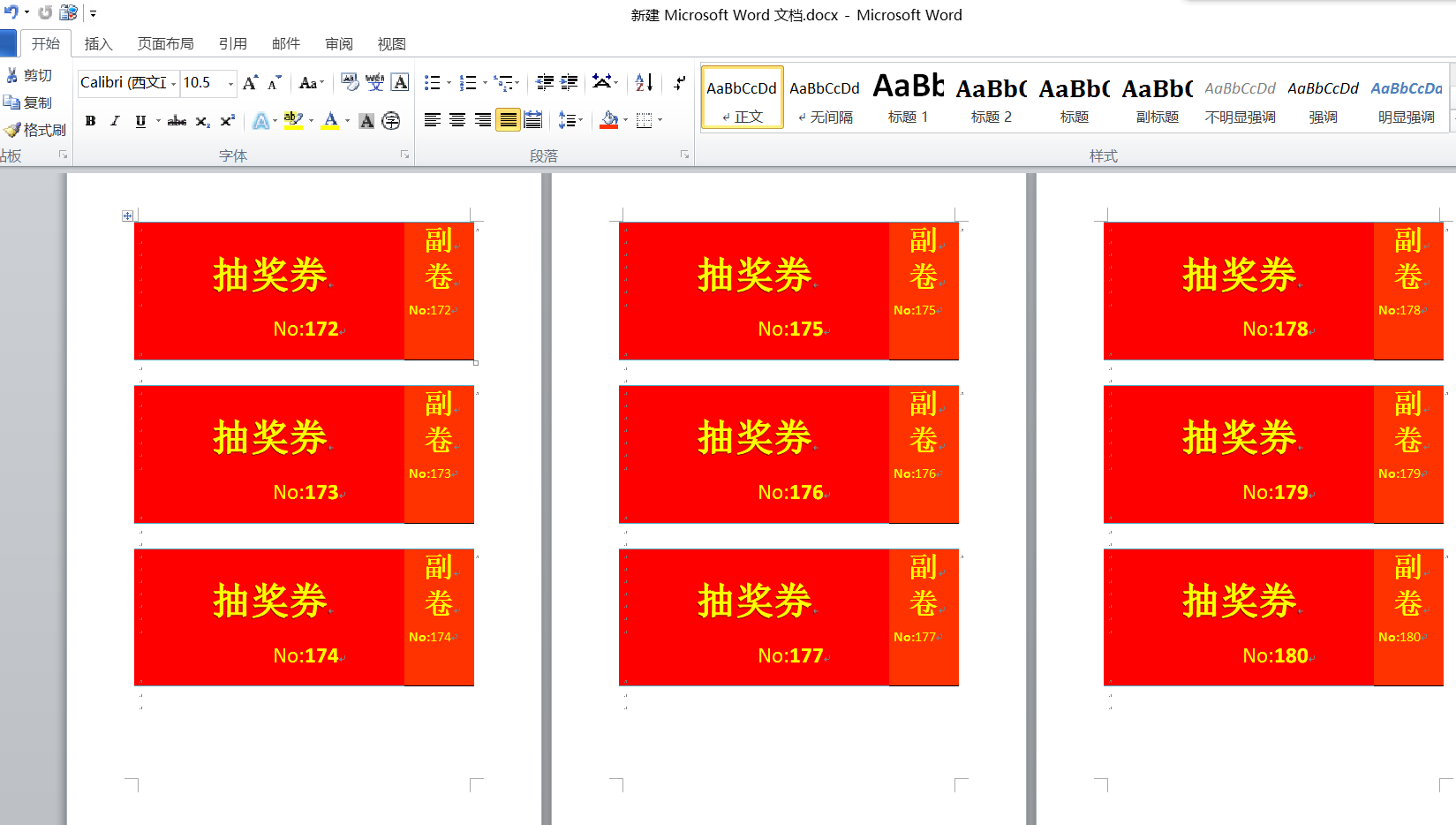The image size is (1456, 825).
Task: Switch to the 插入 (Insert) tab
Action: 98,44
